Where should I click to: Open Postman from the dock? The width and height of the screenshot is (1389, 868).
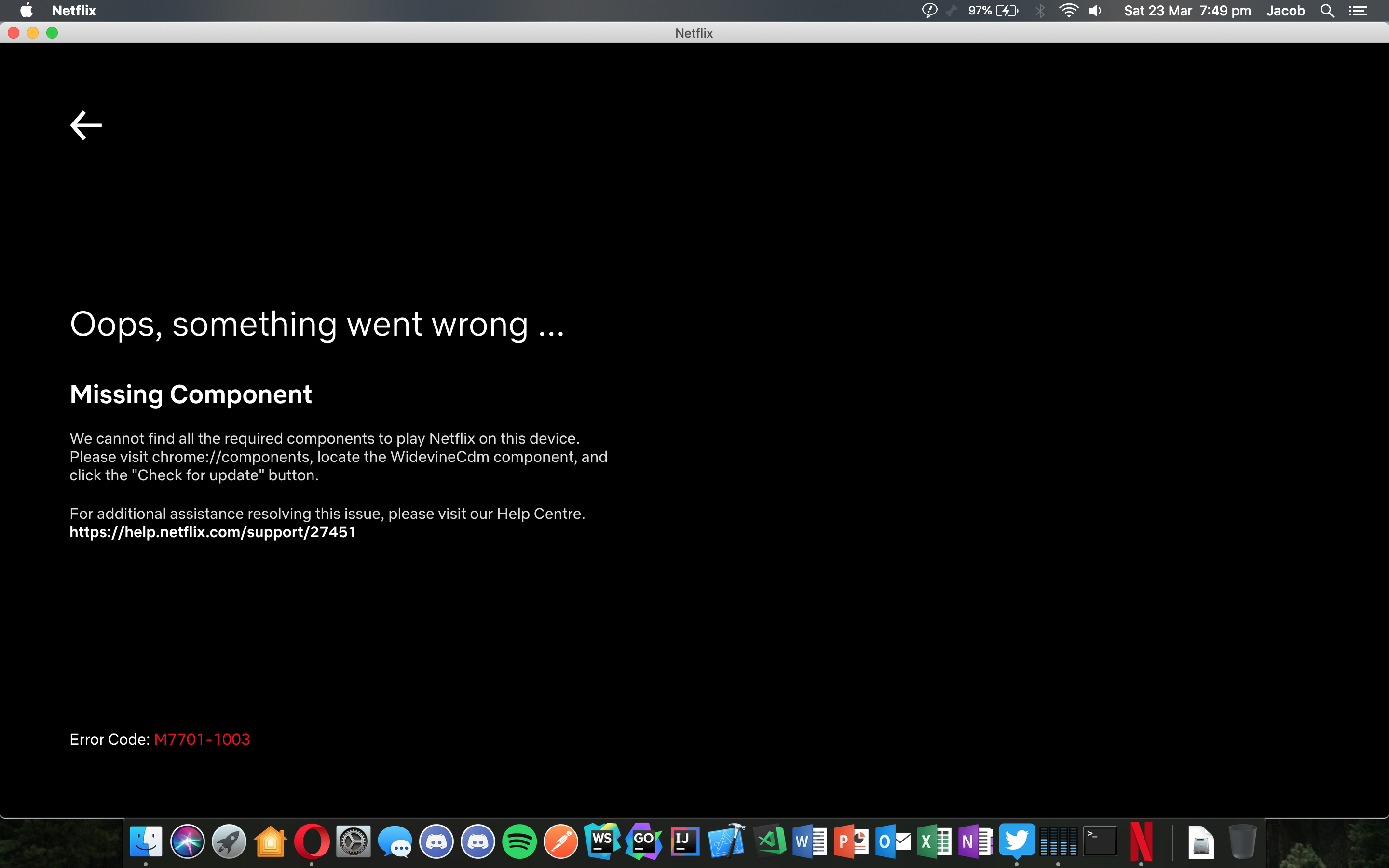561,841
